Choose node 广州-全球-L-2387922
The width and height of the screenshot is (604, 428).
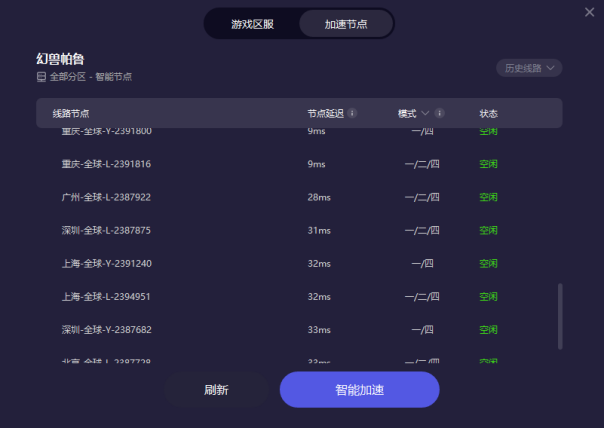tap(106, 197)
